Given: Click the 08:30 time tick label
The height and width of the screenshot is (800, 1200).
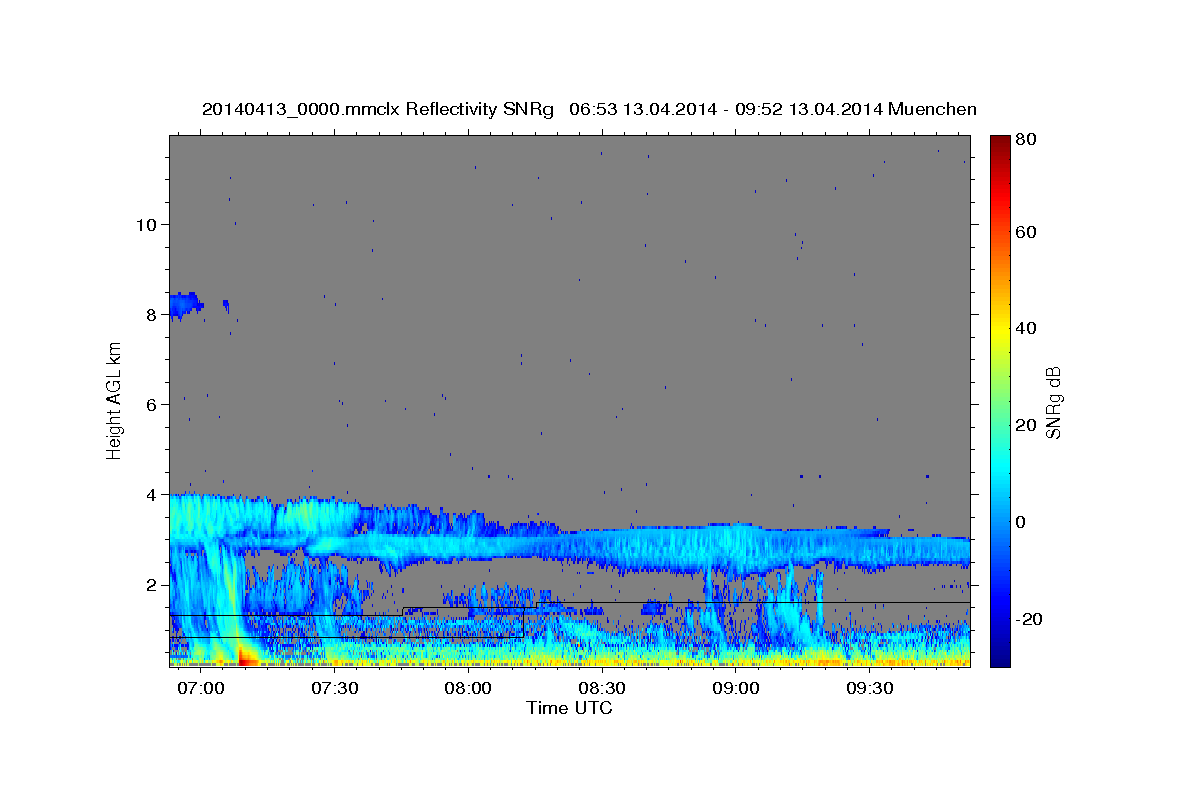Looking at the screenshot, I should (603, 689).
